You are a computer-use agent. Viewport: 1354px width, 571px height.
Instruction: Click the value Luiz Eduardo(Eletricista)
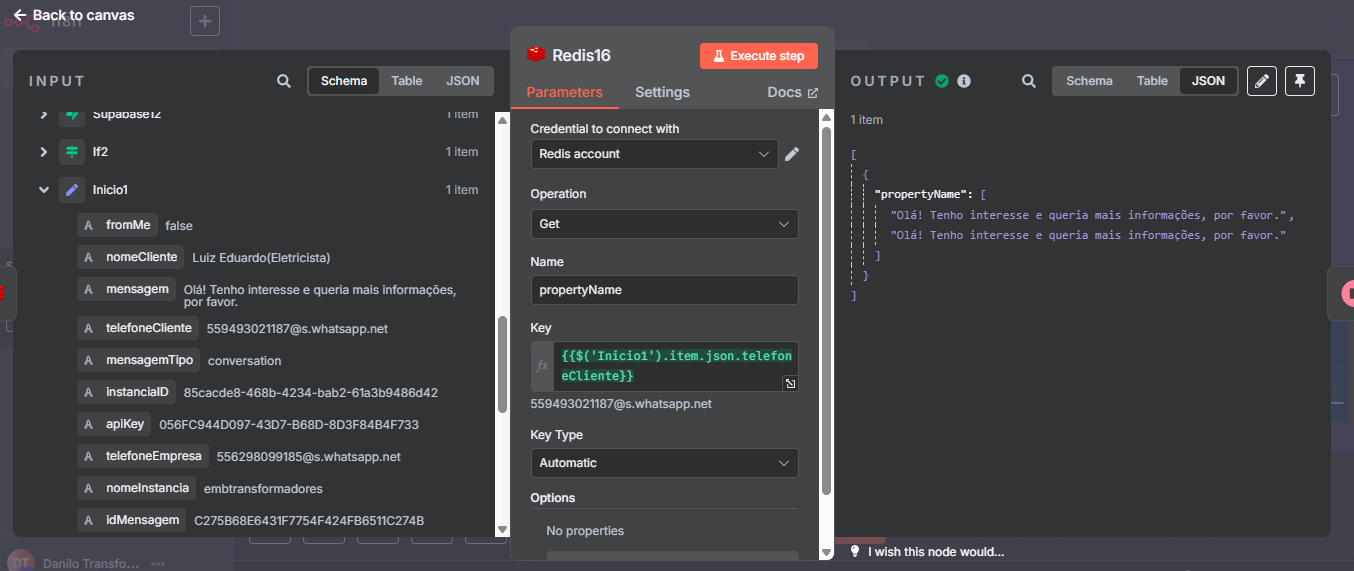tap(261, 258)
